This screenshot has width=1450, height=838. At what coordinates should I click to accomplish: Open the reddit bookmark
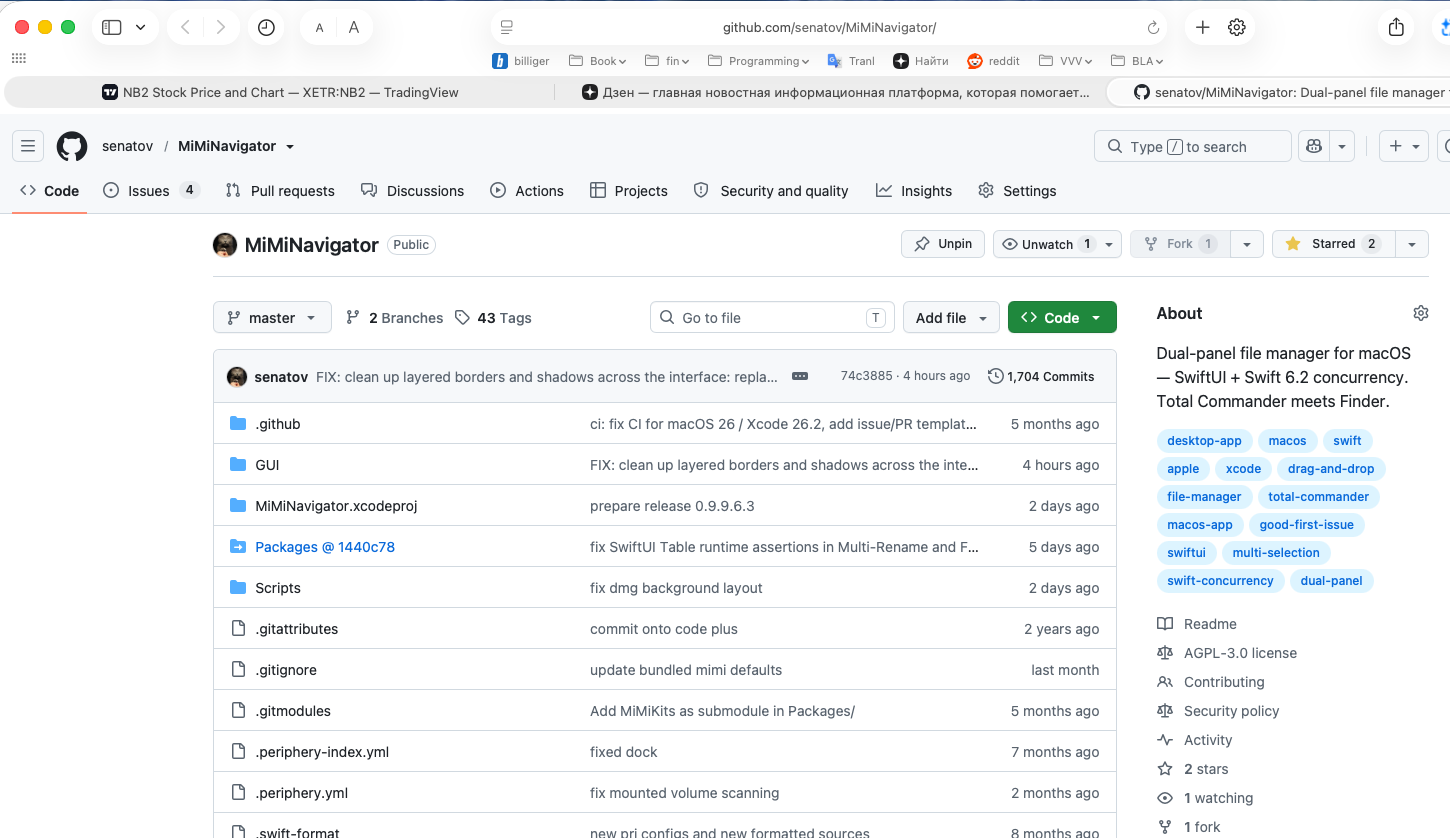994,61
